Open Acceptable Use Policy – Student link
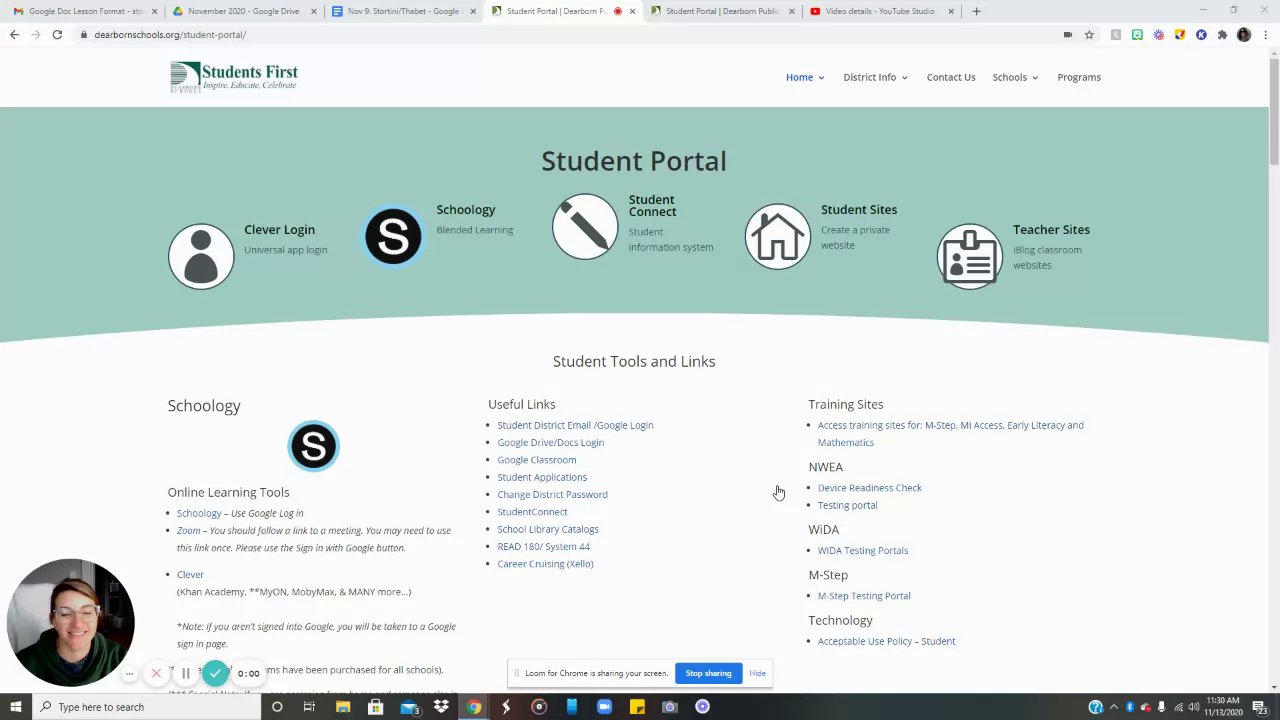 click(x=886, y=641)
